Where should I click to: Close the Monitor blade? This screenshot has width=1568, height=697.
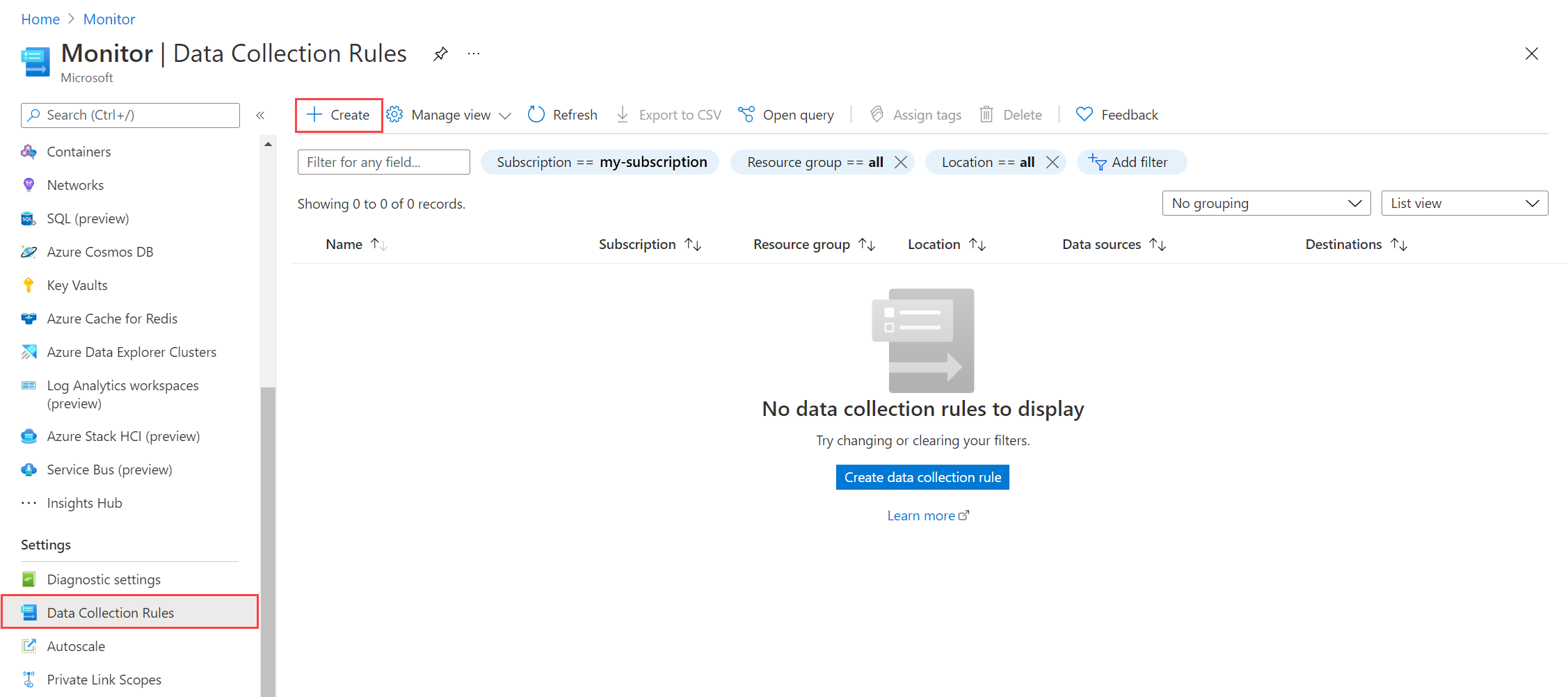tap(1531, 54)
